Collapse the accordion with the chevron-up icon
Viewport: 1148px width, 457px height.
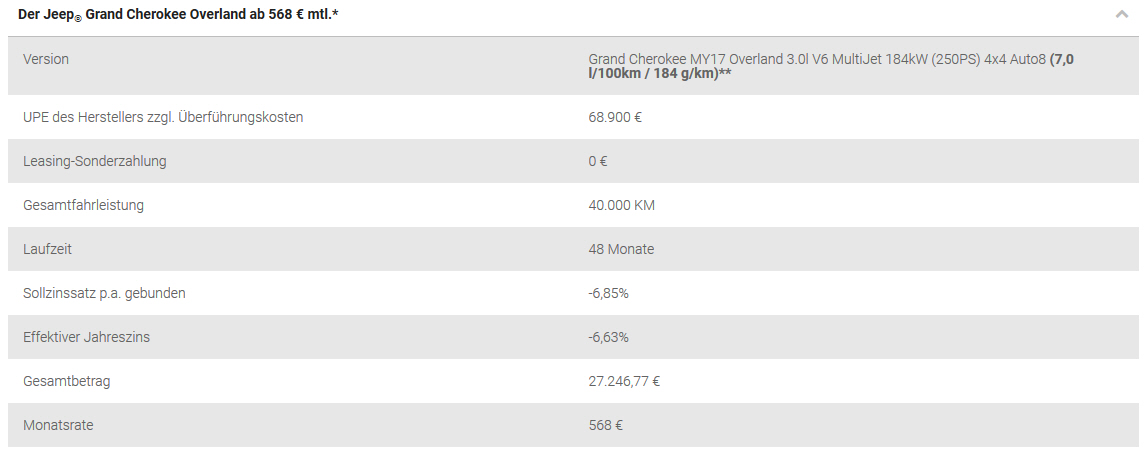[1122, 14]
